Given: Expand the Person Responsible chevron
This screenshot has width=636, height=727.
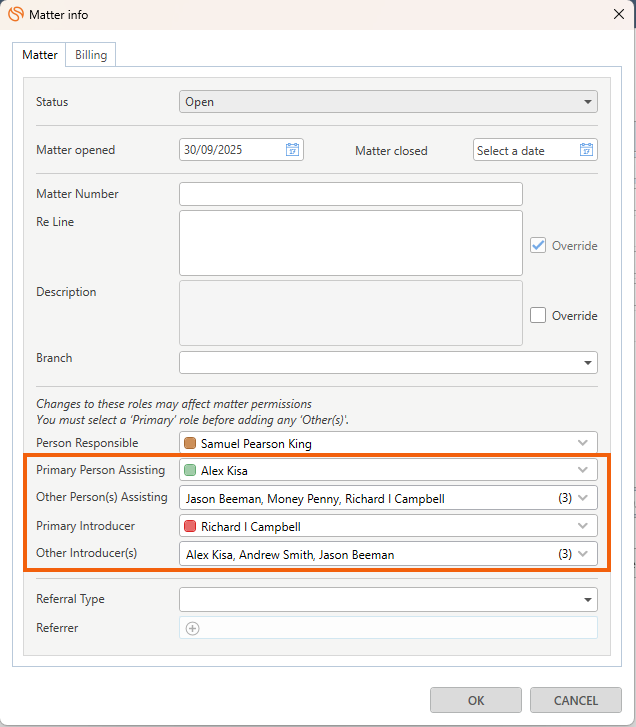Looking at the screenshot, I should (583, 442).
